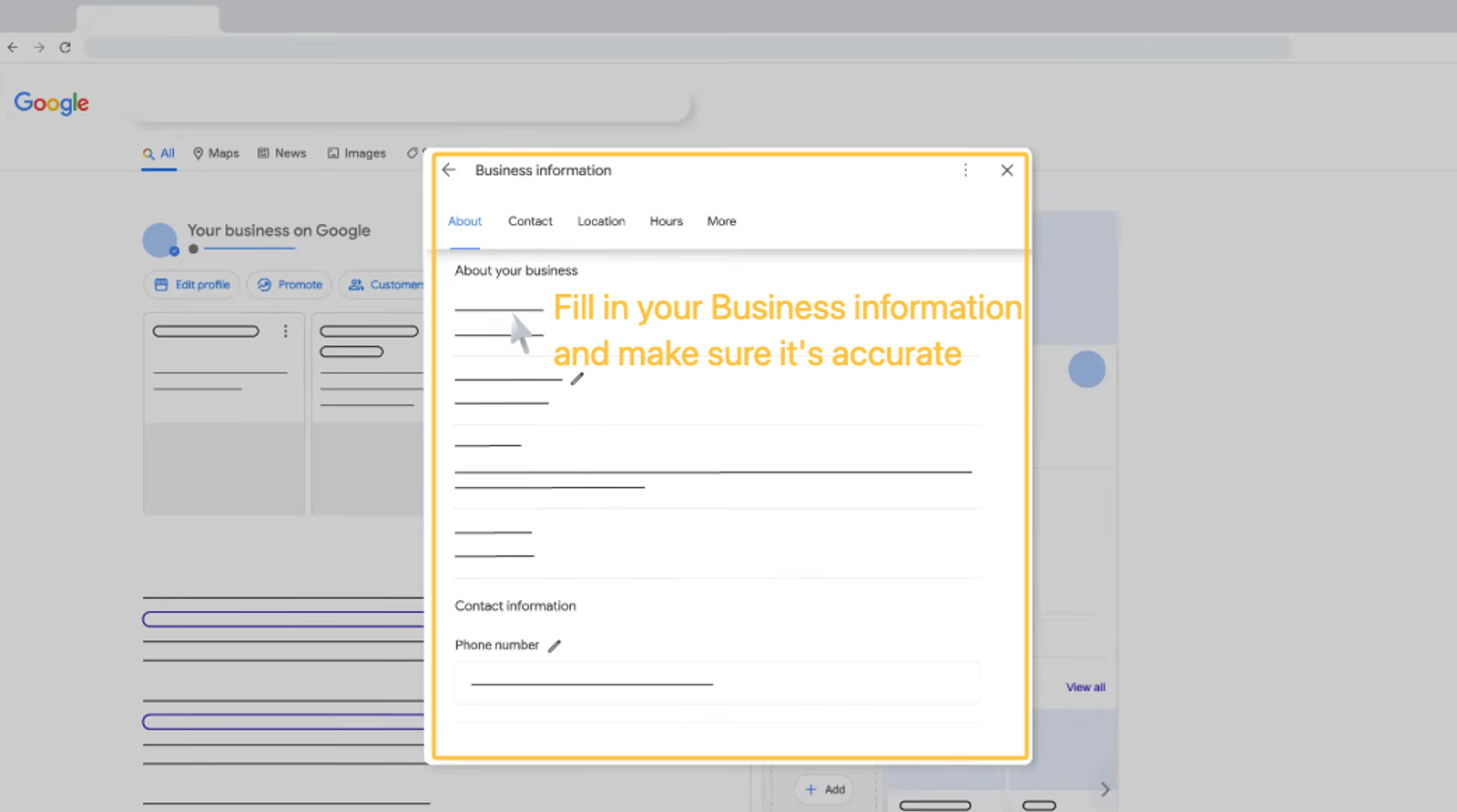Click the Google search box
This screenshot has width=1457, height=812.
click(x=412, y=104)
